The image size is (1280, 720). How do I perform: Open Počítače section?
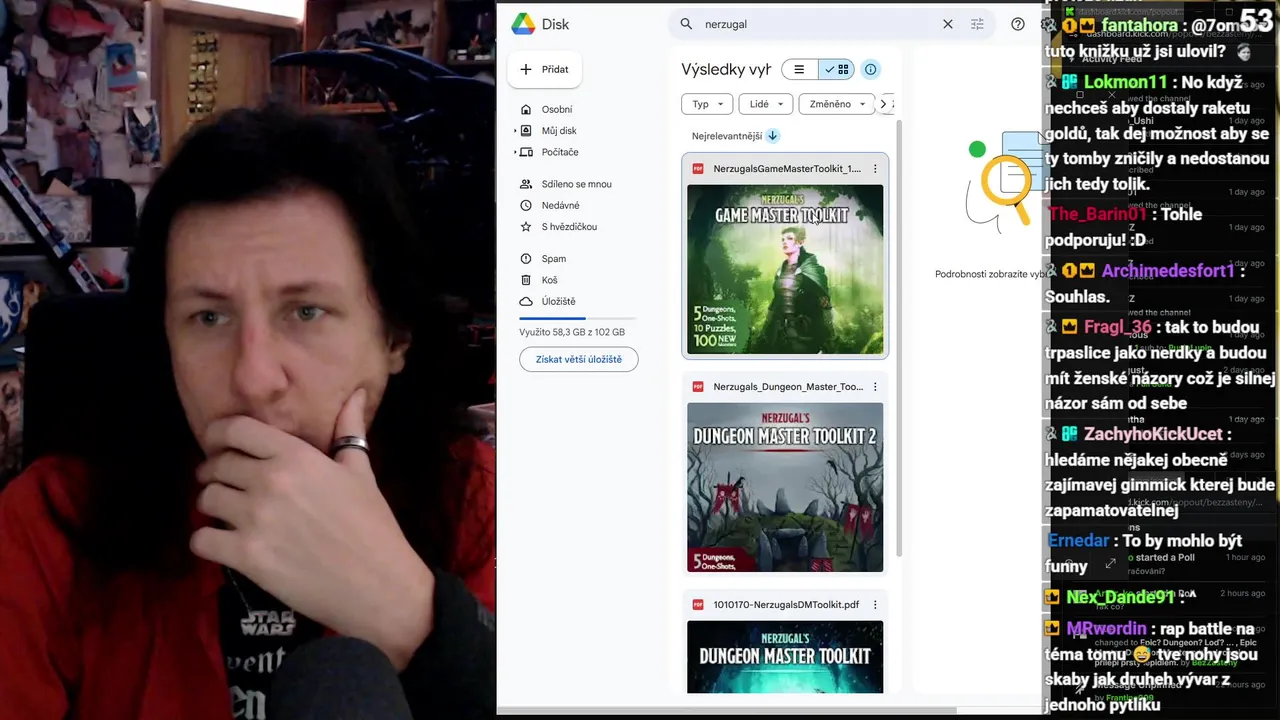(x=559, y=152)
